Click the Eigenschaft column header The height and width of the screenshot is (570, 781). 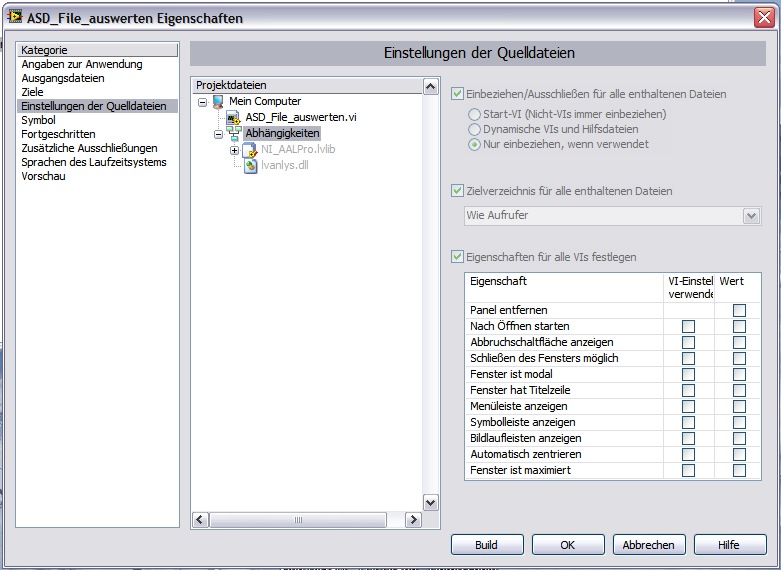(x=564, y=287)
